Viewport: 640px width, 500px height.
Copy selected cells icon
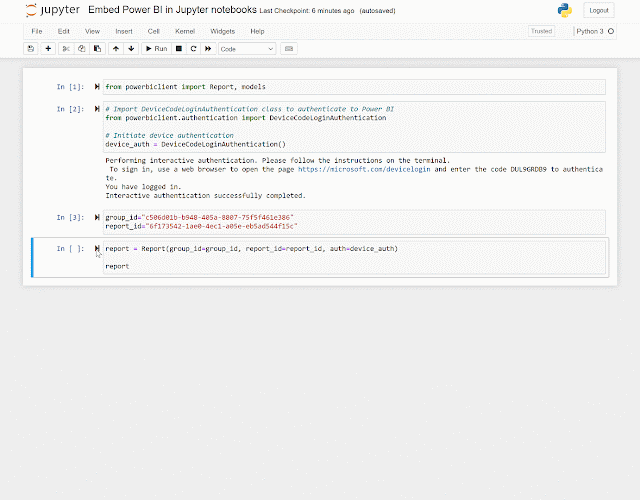[x=82, y=49]
